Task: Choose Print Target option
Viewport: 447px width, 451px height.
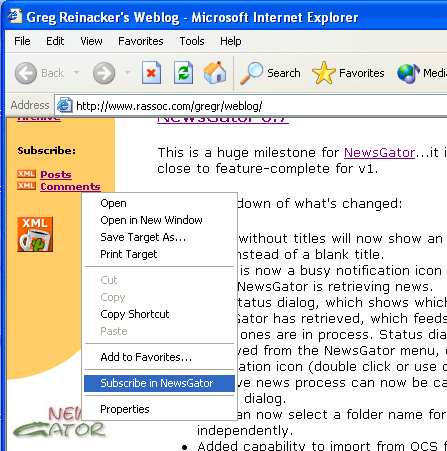Action: click(x=159, y=254)
